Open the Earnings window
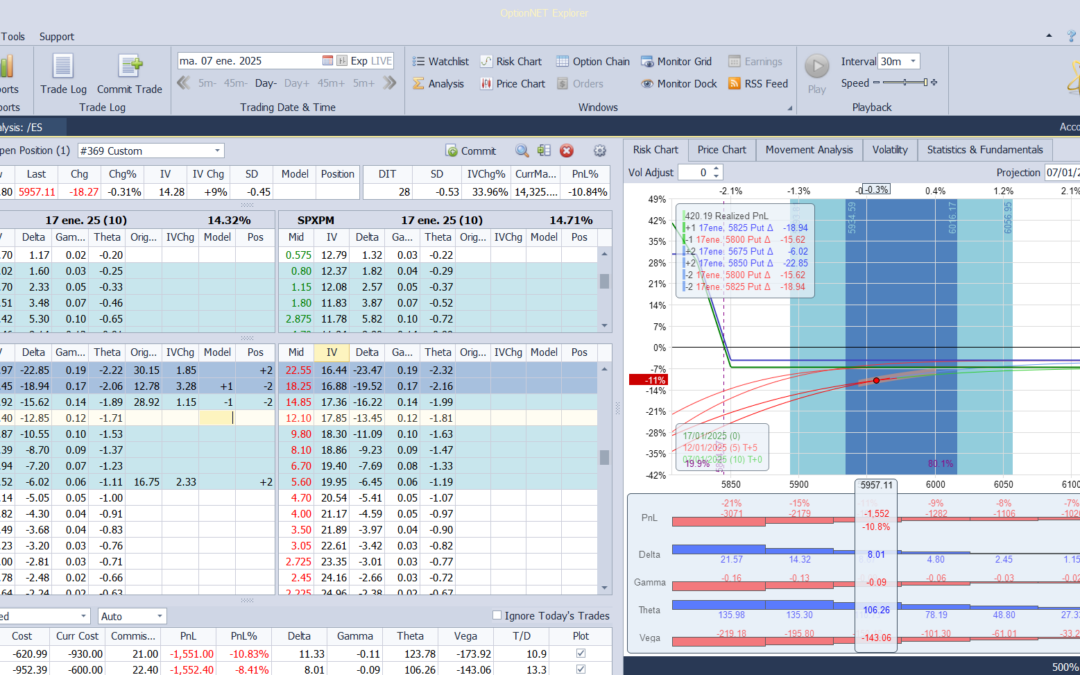The height and width of the screenshot is (675, 1080). pyautogui.click(x=756, y=61)
